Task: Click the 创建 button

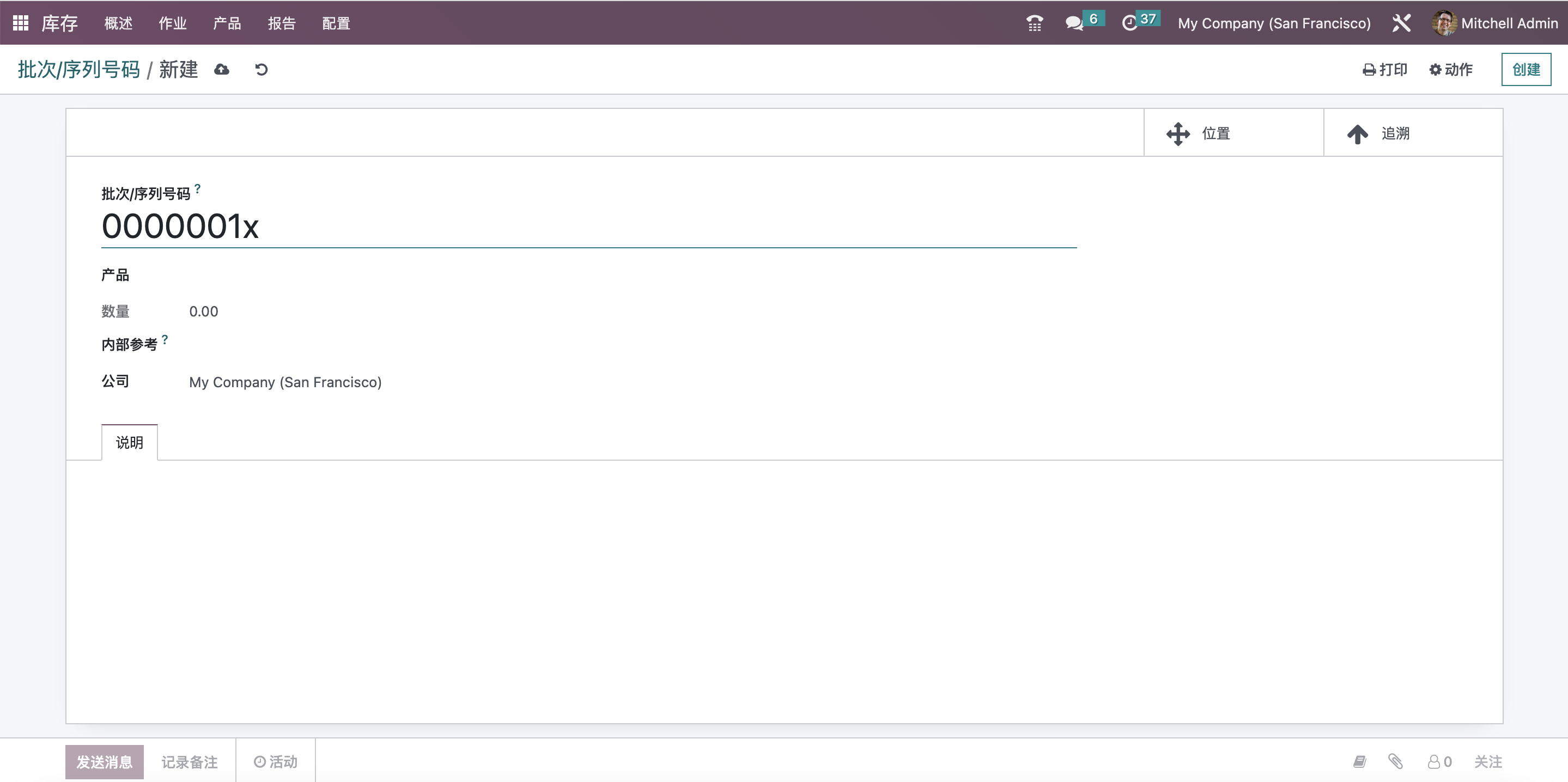Action: coord(1526,69)
